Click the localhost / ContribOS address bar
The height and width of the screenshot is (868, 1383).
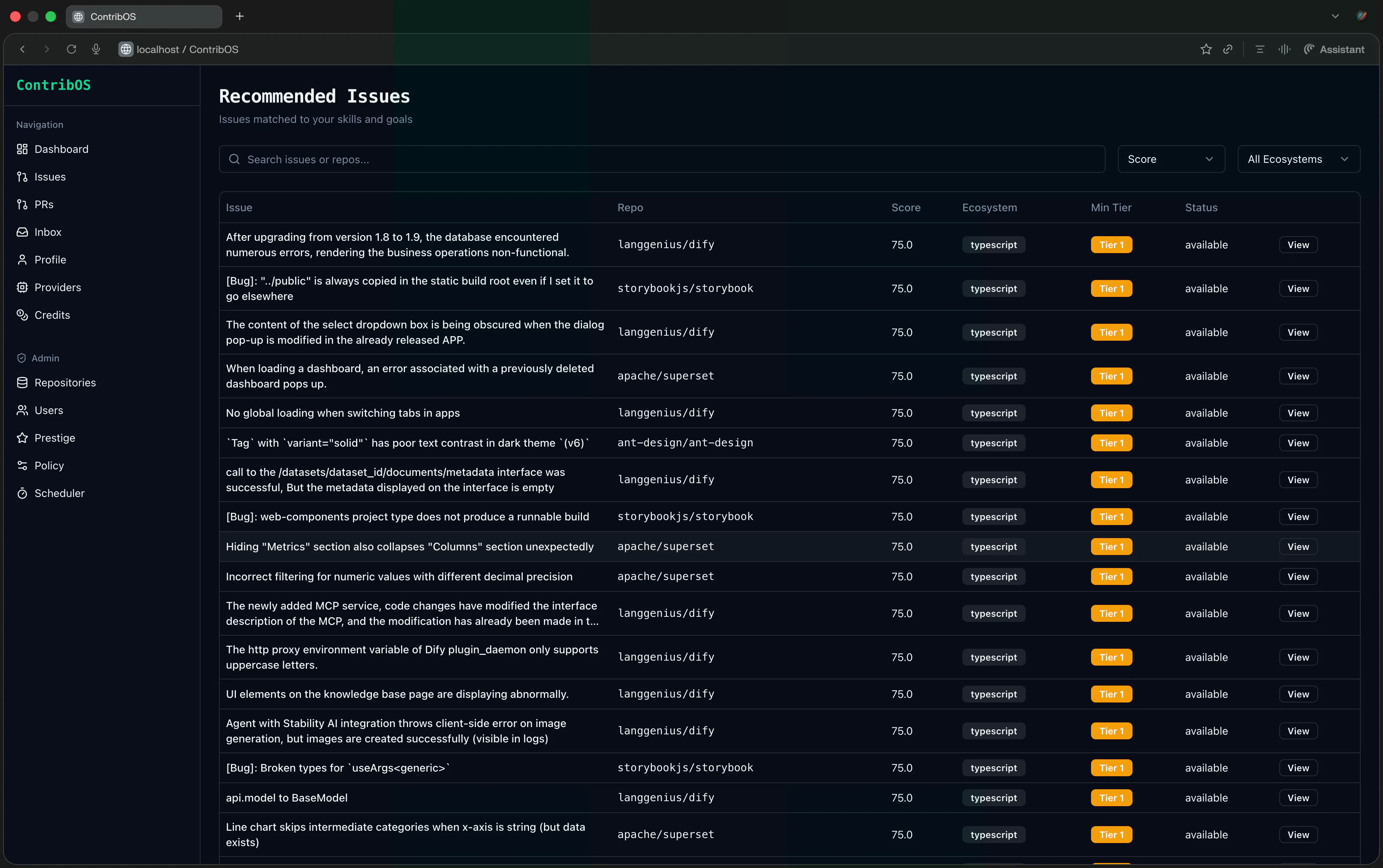click(x=187, y=50)
